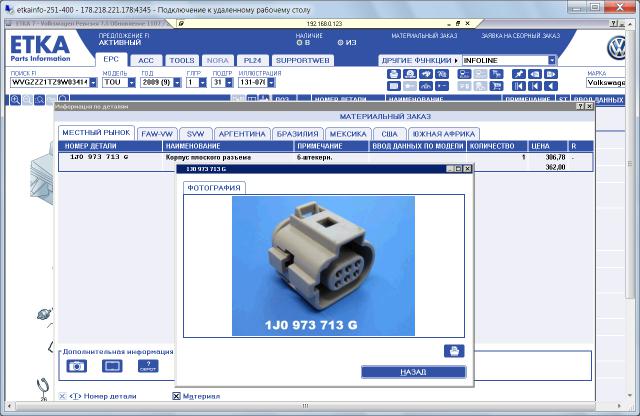Switch to the ACC tab
640x416 pixels.
pos(146,60)
